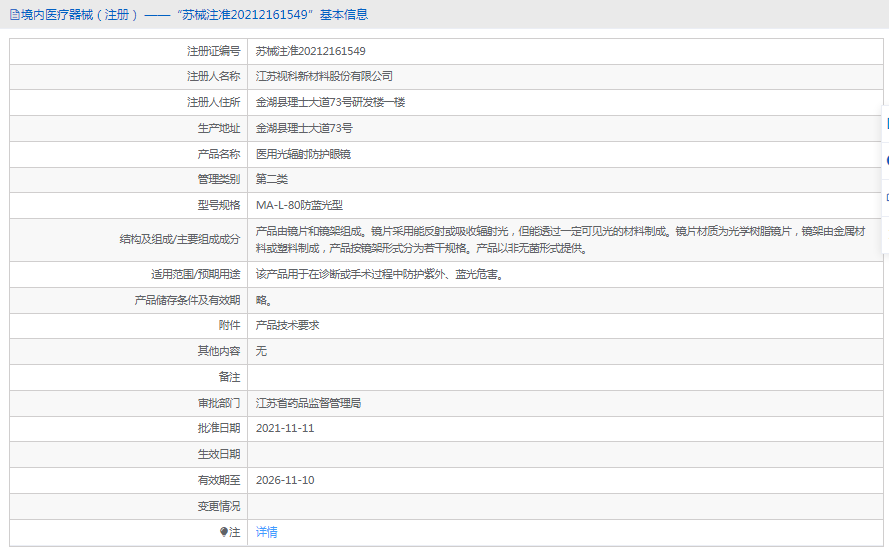This screenshot has height=552, width=889.
Task: Select the model spec MA-L-80防蓝光型
Action: [299, 205]
